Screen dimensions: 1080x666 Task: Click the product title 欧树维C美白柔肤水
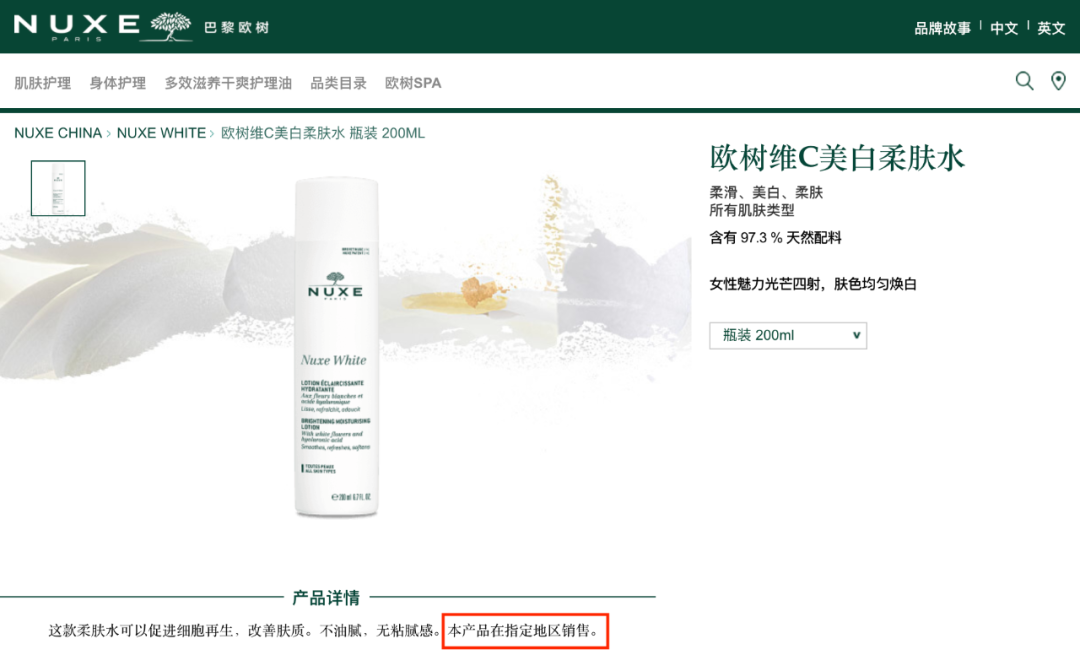click(837, 158)
